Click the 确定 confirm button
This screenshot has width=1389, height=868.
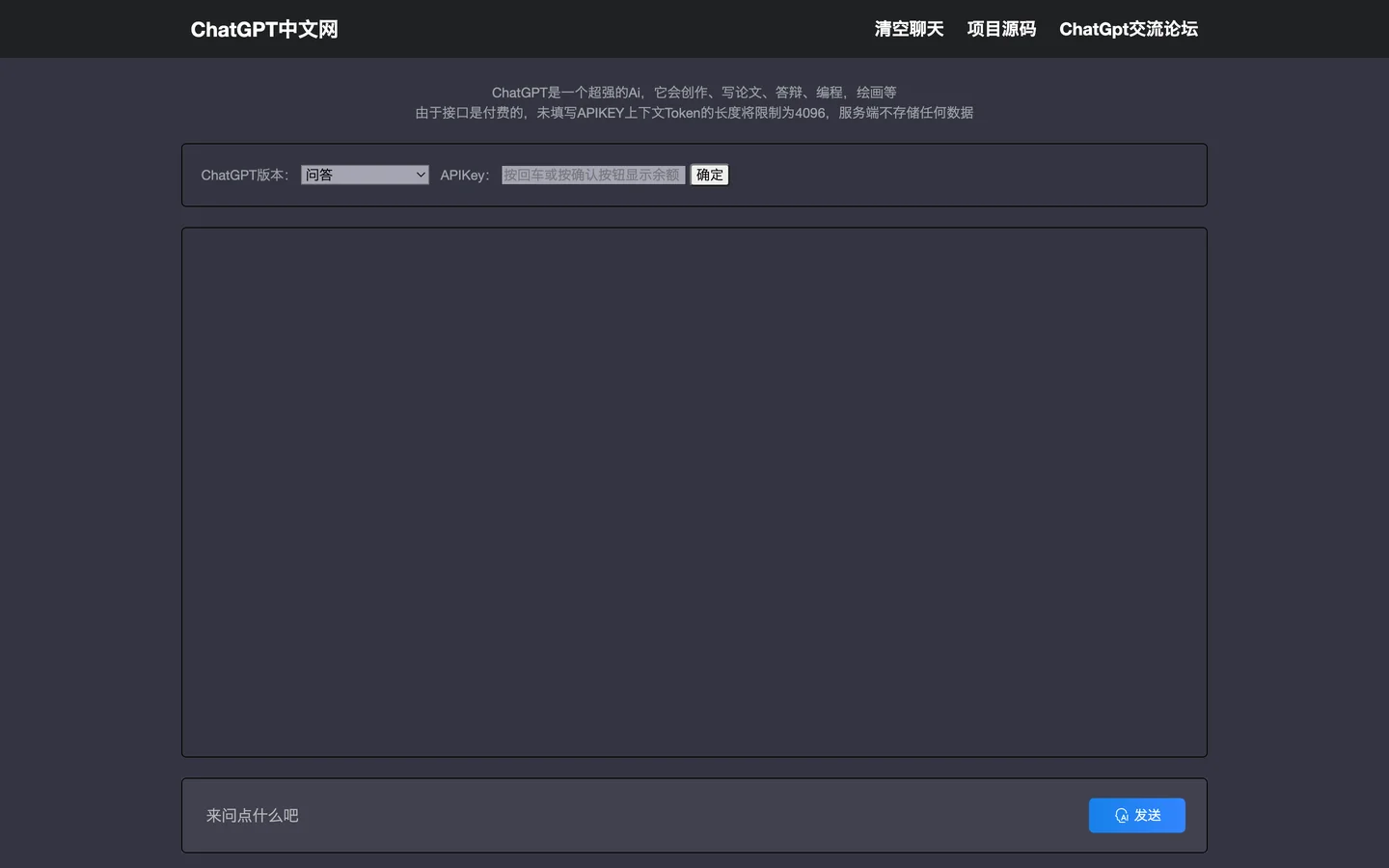pyautogui.click(x=710, y=175)
